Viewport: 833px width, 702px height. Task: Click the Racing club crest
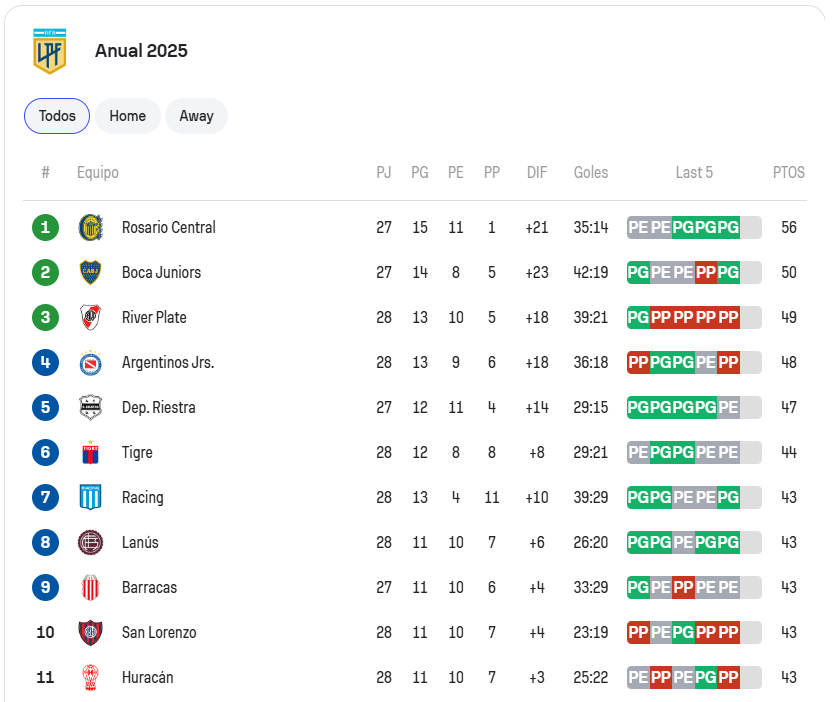click(90, 497)
